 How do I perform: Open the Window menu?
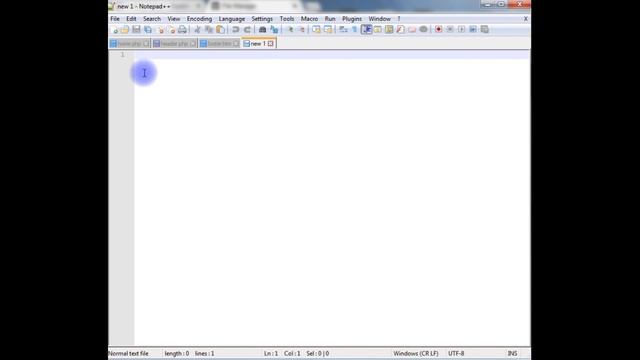pyautogui.click(x=379, y=19)
